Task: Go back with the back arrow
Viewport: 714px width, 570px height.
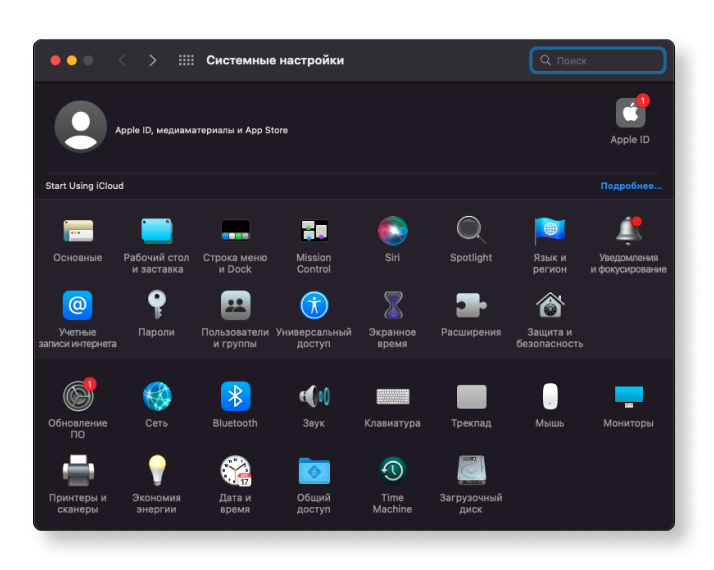Action: (x=122, y=60)
